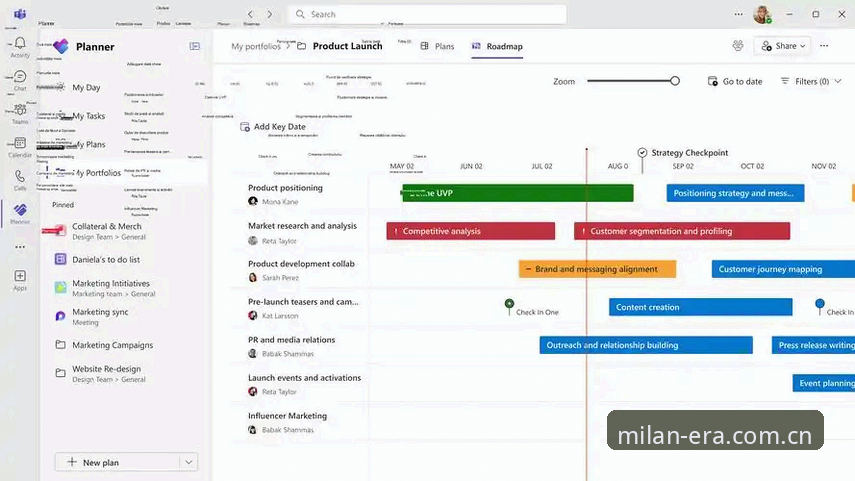
Task: Click the orange Brand and messaging alignment bar
Action: pyautogui.click(x=597, y=269)
